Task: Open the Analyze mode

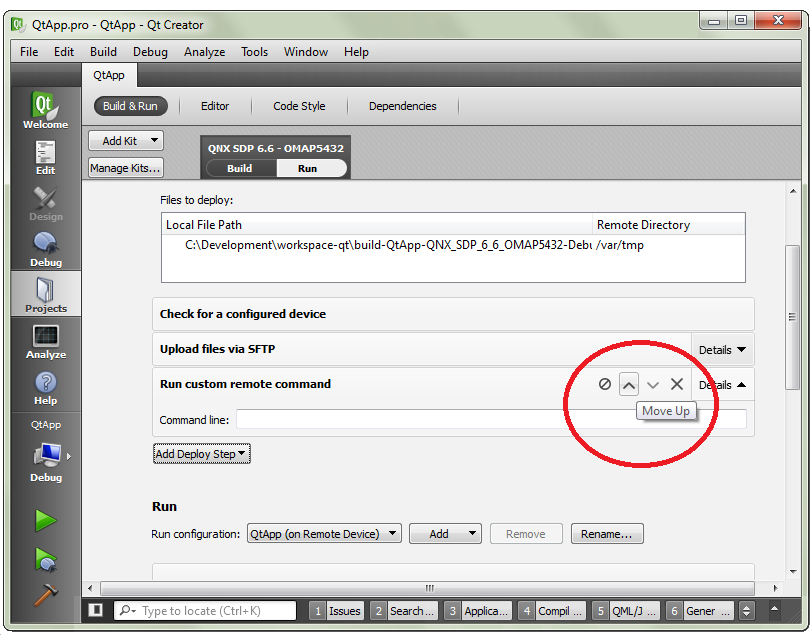Action: [x=45, y=341]
